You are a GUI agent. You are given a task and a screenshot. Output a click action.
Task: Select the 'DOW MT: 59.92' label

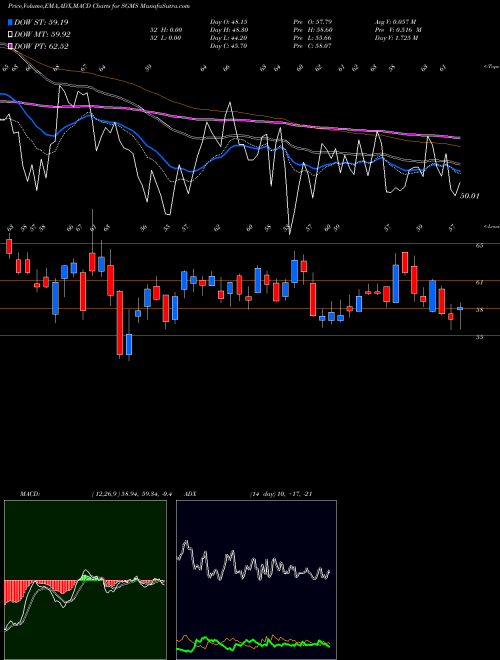42,35
